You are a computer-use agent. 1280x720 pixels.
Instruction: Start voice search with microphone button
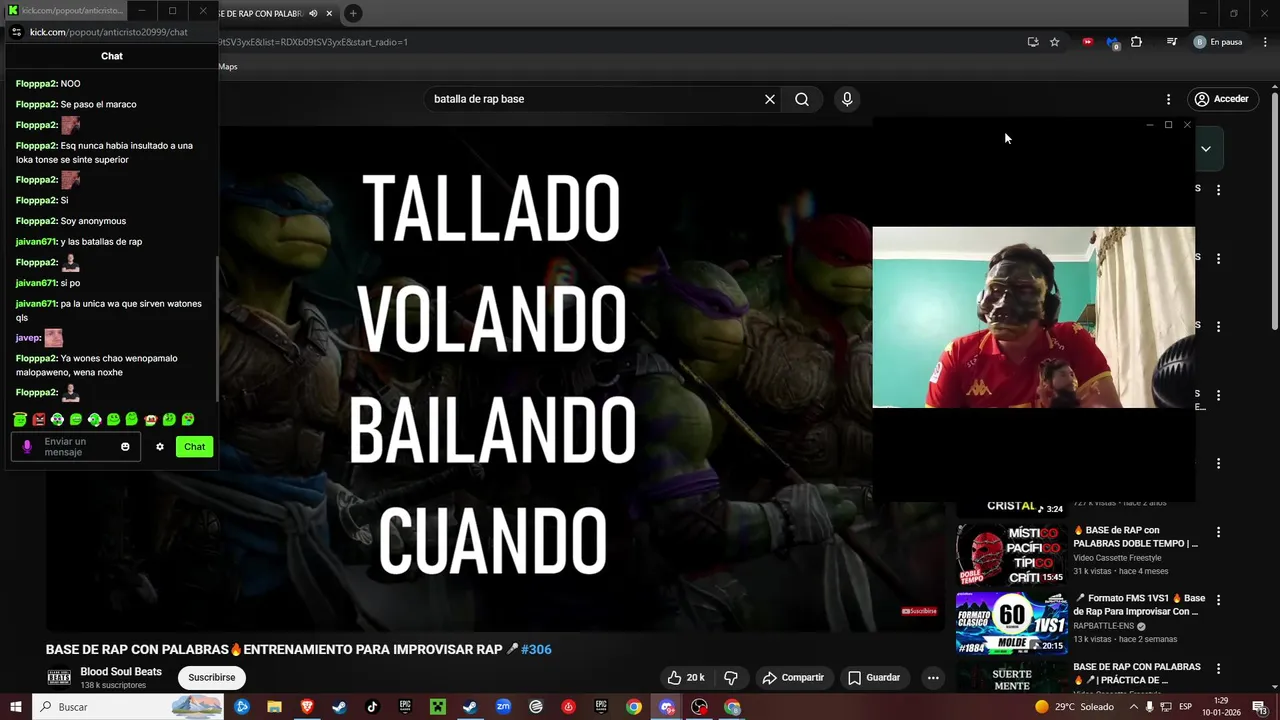point(847,99)
